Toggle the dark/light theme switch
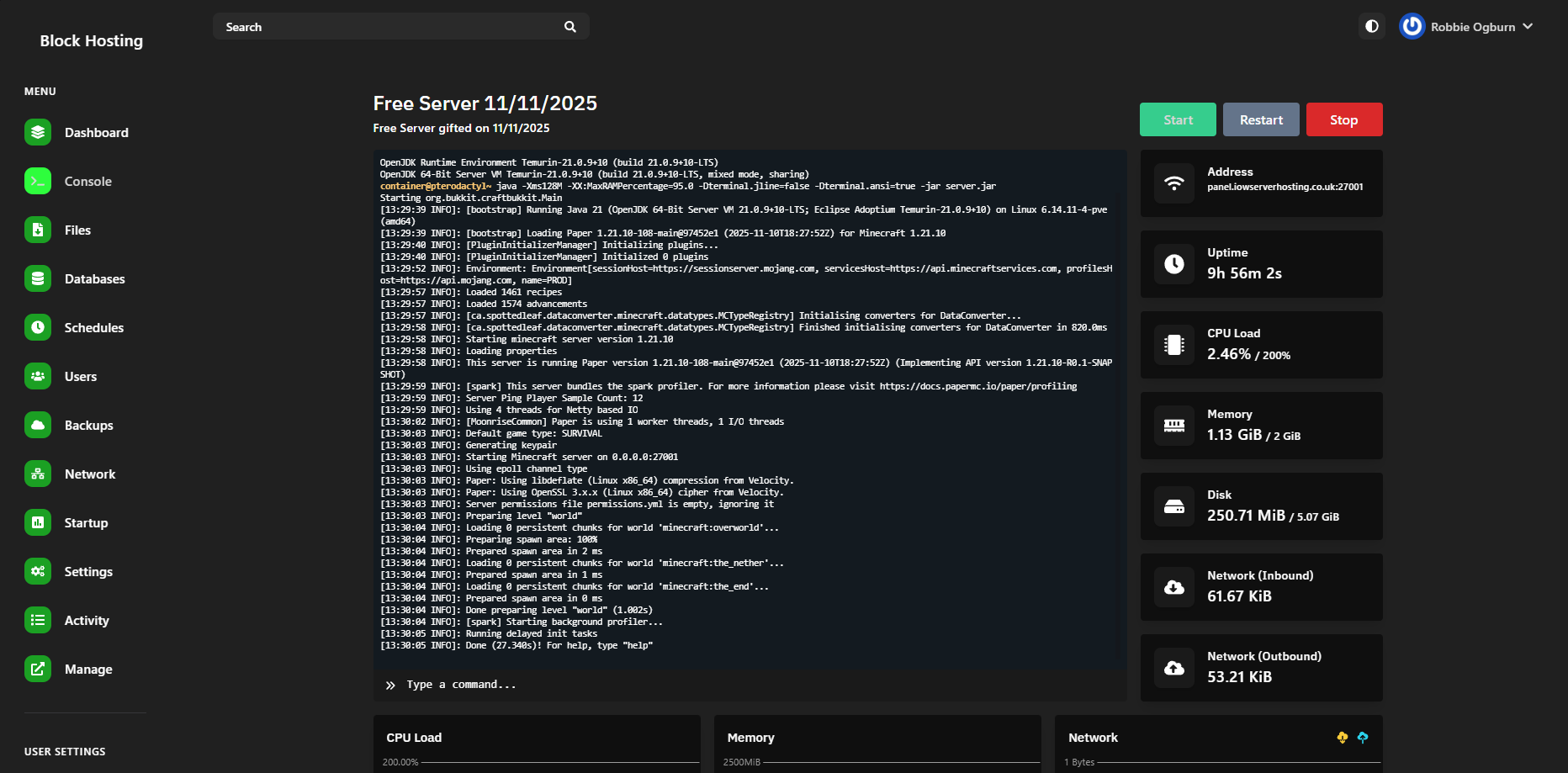 click(x=1372, y=26)
